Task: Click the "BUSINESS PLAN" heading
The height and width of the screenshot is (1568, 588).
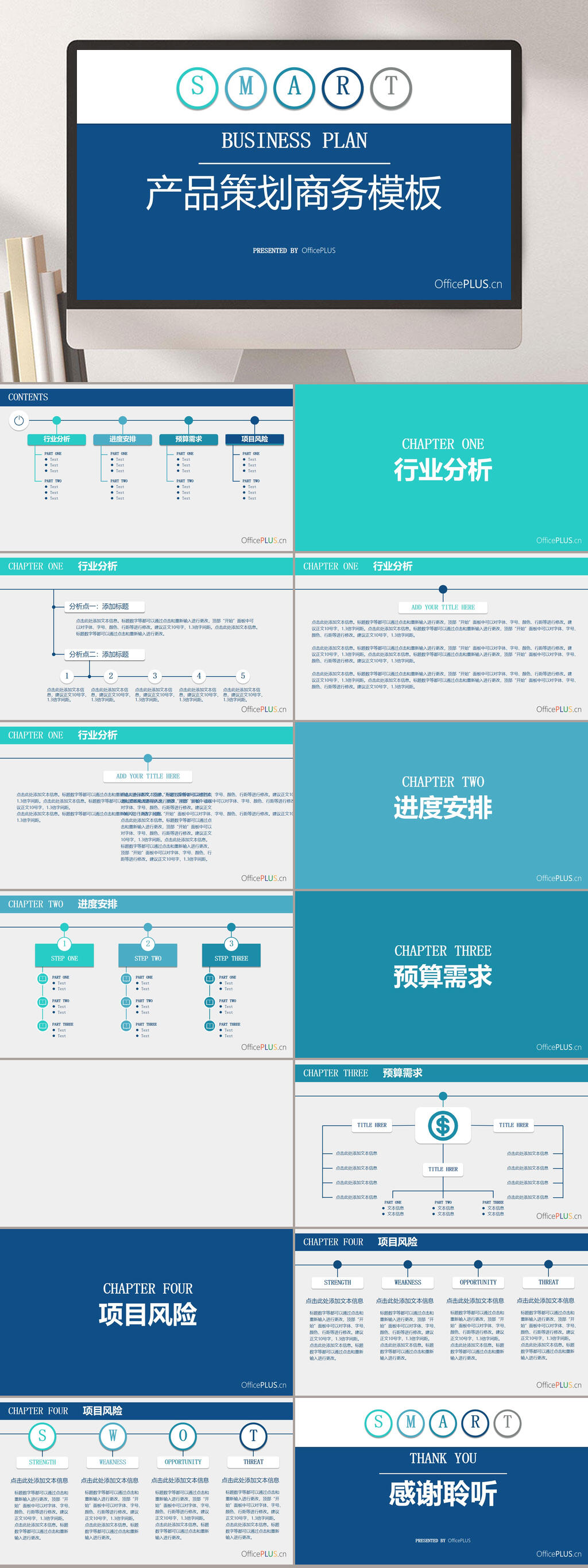Action: pyautogui.click(x=295, y=141)
